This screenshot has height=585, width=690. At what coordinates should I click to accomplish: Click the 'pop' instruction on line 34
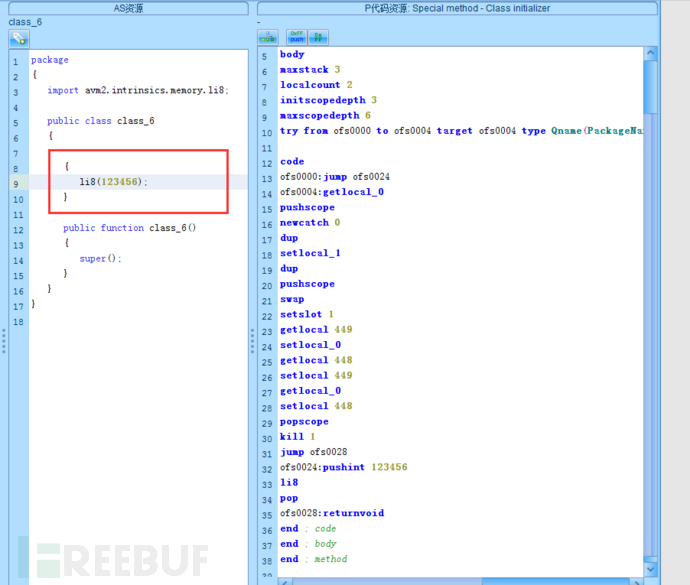tap(289, 498)
